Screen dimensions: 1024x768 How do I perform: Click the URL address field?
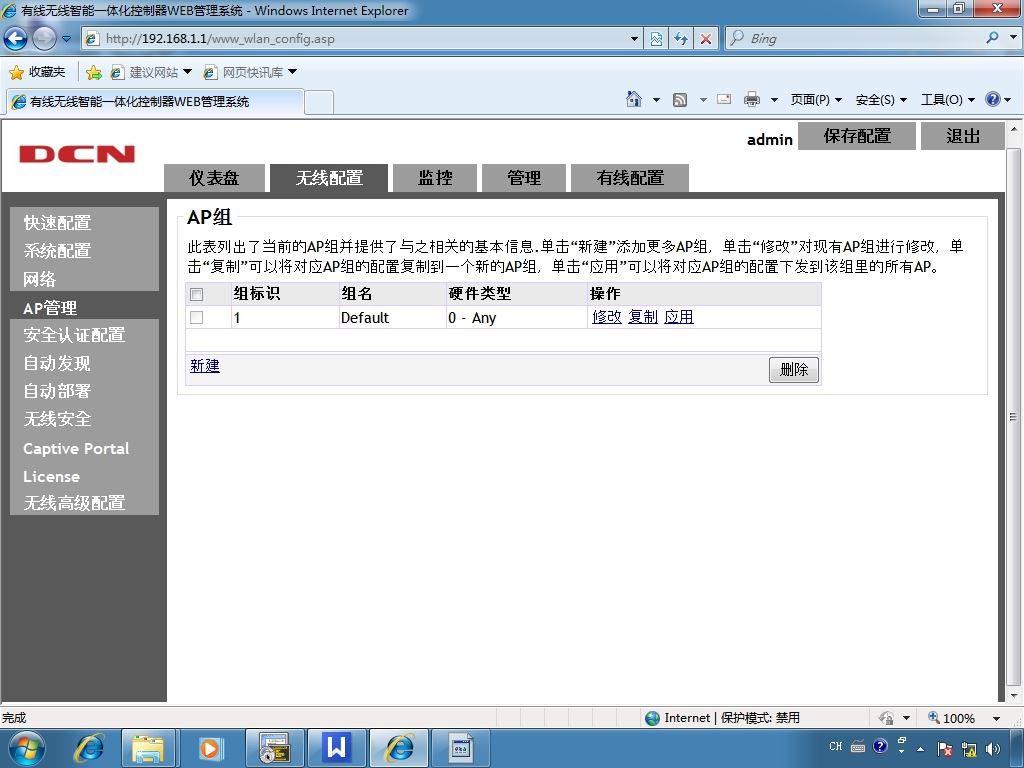362,39
